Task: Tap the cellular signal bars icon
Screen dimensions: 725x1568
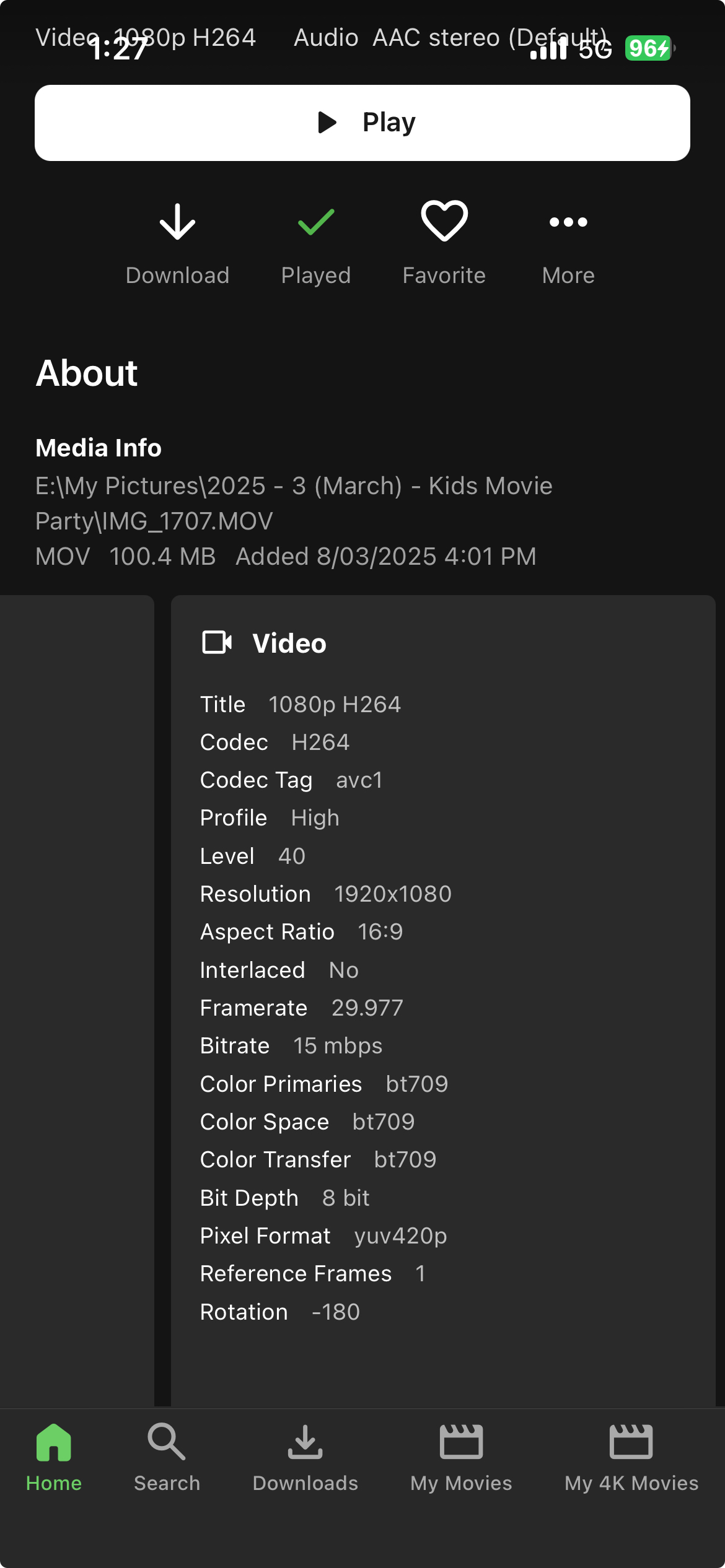Action: (x=548, y=50)
